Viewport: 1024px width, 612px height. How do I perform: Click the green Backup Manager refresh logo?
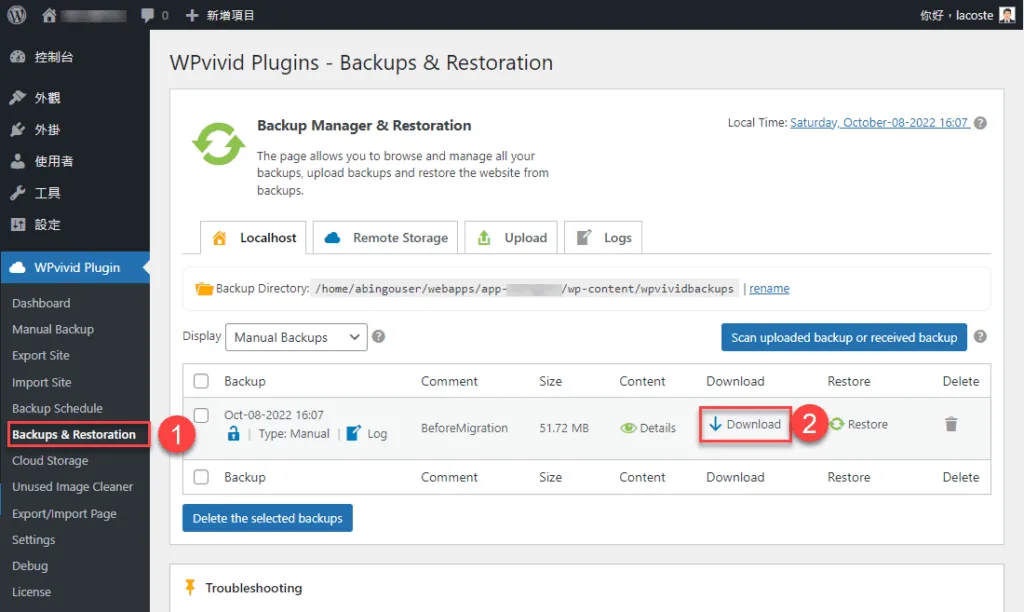pos(218,144)
